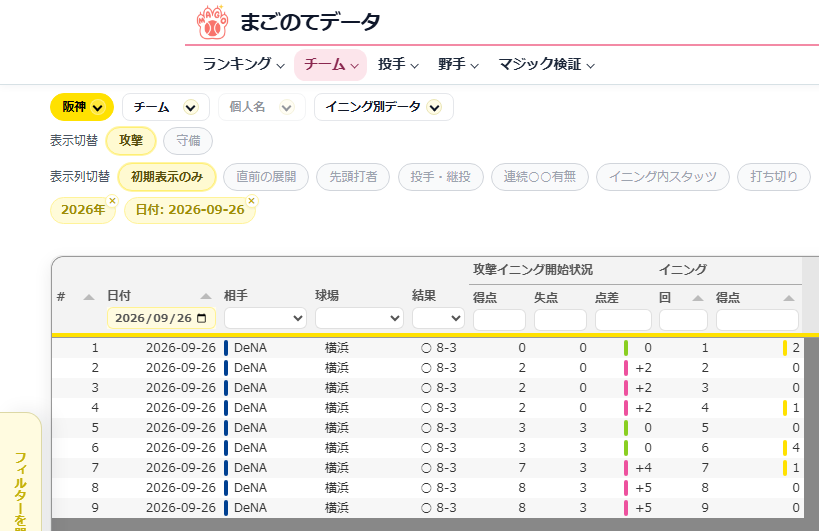Image resolution: width=819 pixels, height=531 pixels.
Task: Click the 結果 column header
Action: [x=424, y=296]
